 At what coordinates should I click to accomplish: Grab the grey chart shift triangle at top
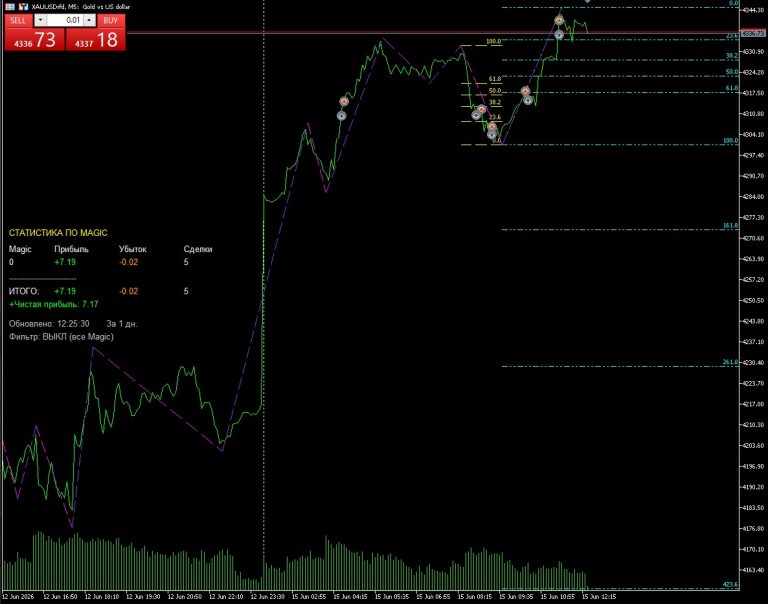coord(587,1)
